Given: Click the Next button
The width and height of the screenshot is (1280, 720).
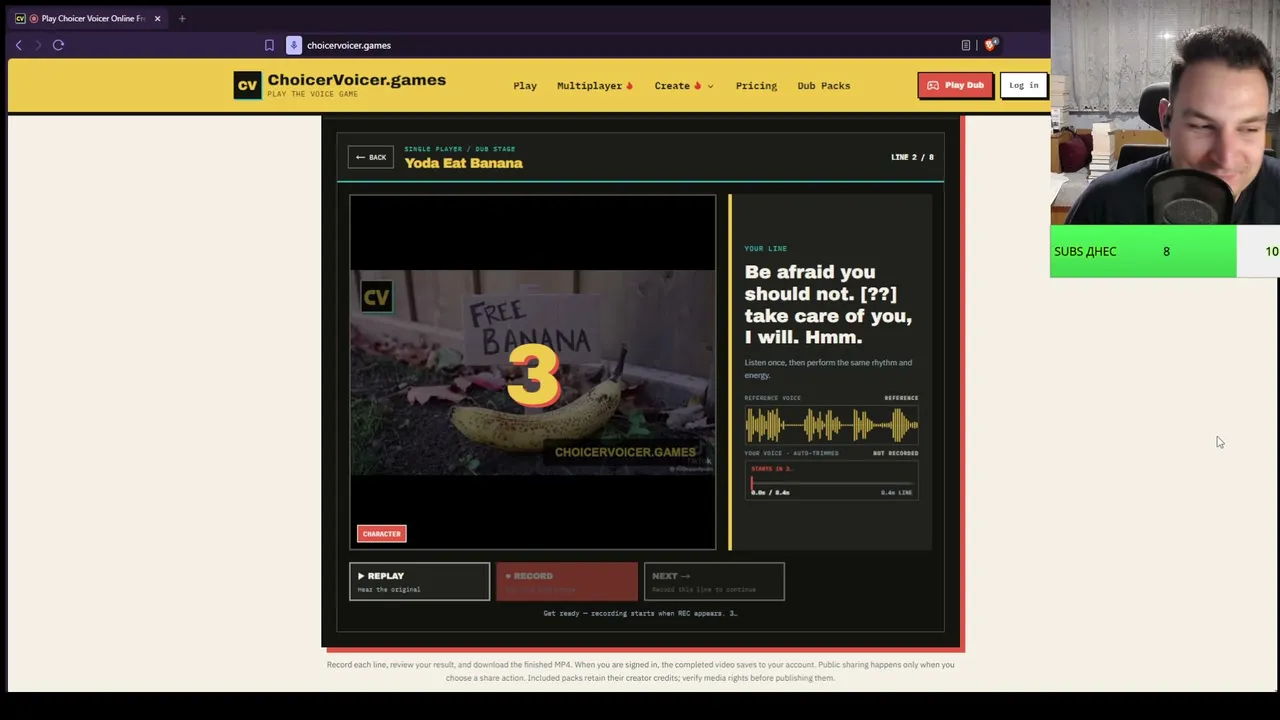Looking at the screenshot, I should [x=714, y=581].
